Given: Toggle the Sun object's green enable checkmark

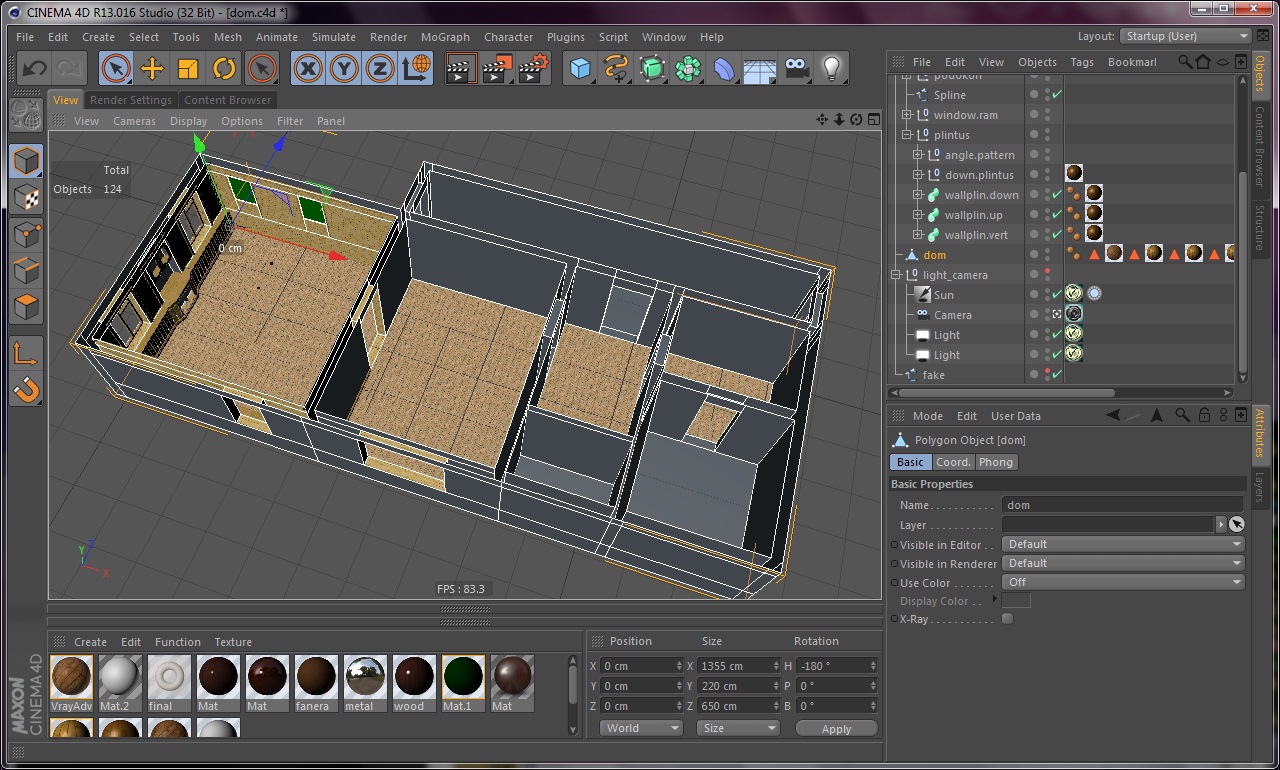Looking at the screenshot, I should (1057, 295).
